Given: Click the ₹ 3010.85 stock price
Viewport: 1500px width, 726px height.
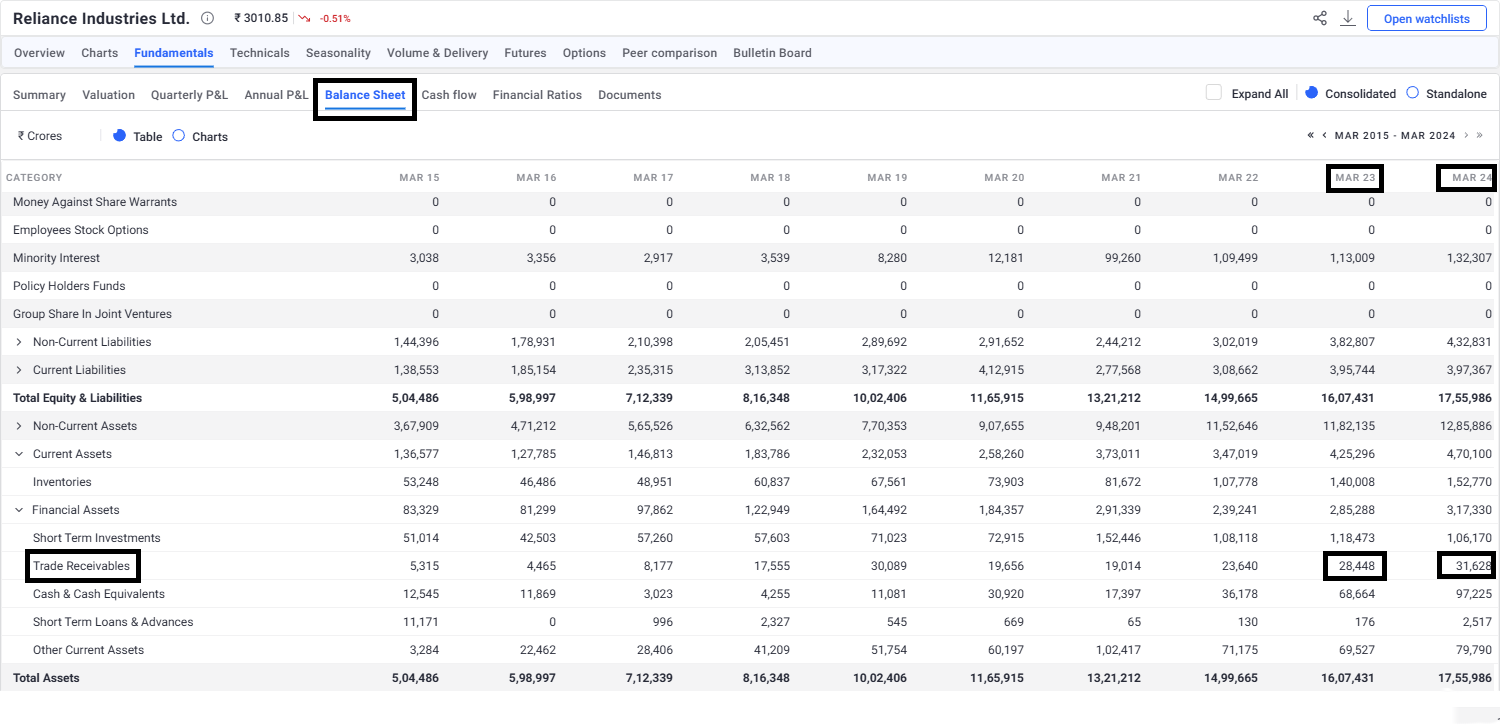Looking at the screenshot, I should click(x=261, y=18).
